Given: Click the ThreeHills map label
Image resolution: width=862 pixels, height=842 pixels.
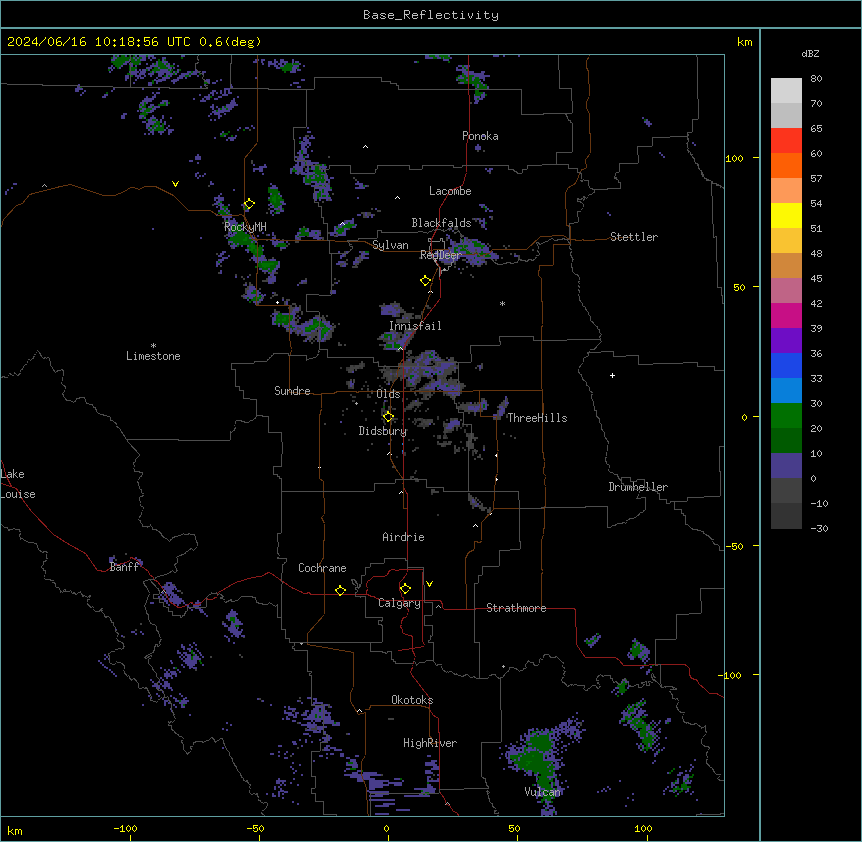Looking at the screenshot, I should [537, 418].
